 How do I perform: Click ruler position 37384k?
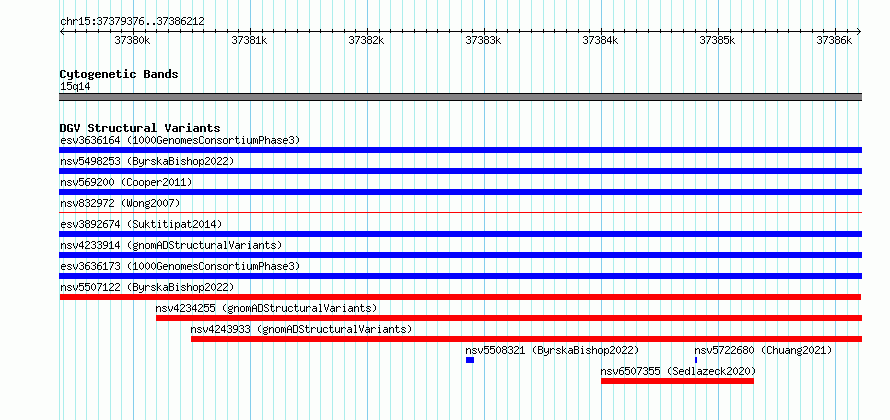pyautogui.click(x=601, y=40)
